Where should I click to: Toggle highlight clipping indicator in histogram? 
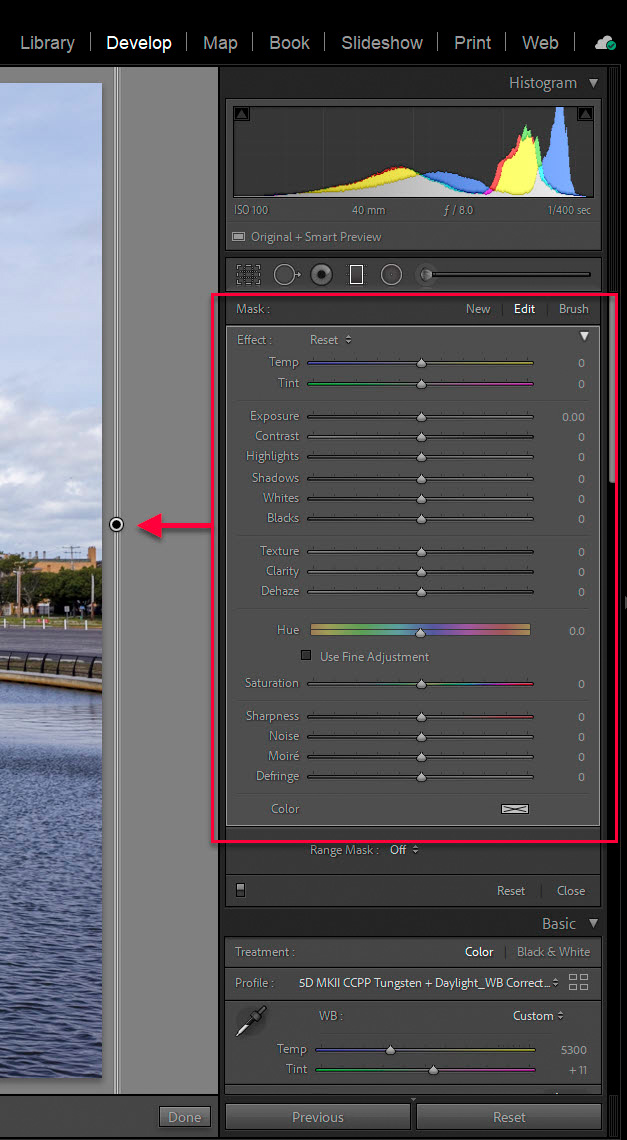584,114
